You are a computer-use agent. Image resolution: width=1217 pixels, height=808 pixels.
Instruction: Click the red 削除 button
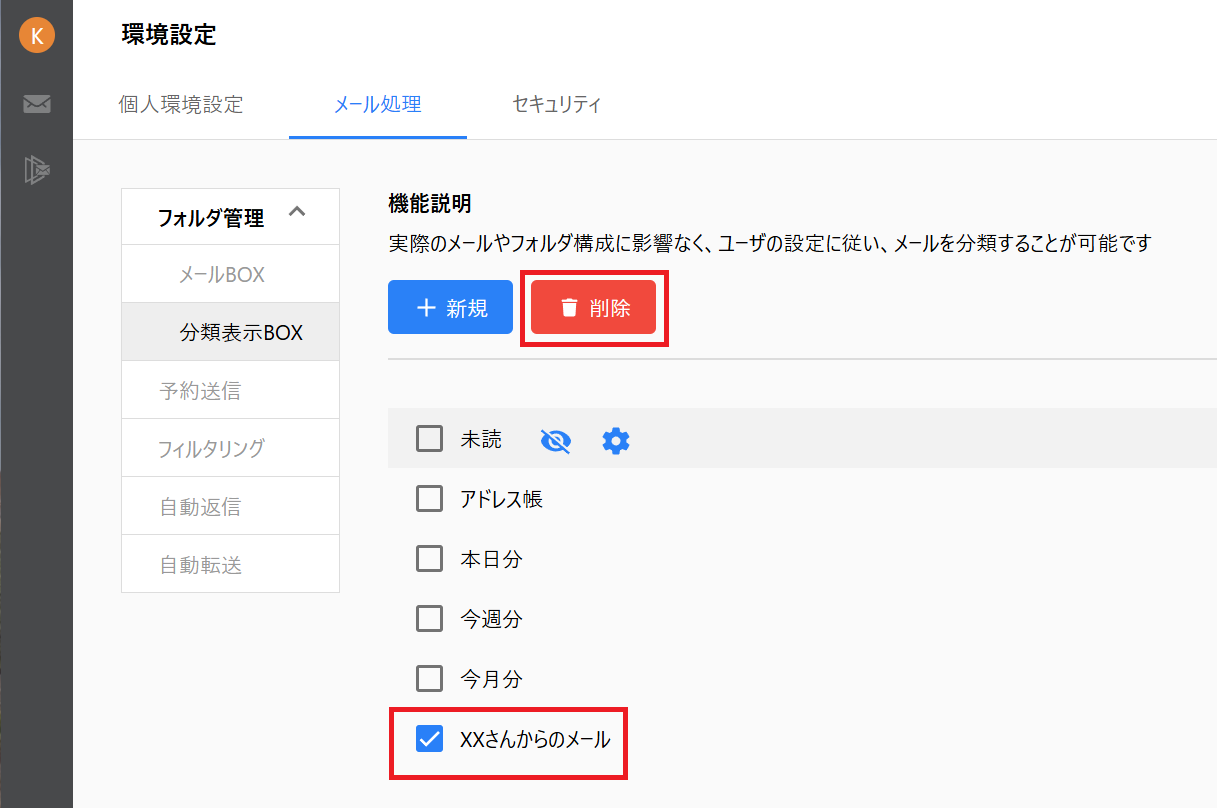594,307
